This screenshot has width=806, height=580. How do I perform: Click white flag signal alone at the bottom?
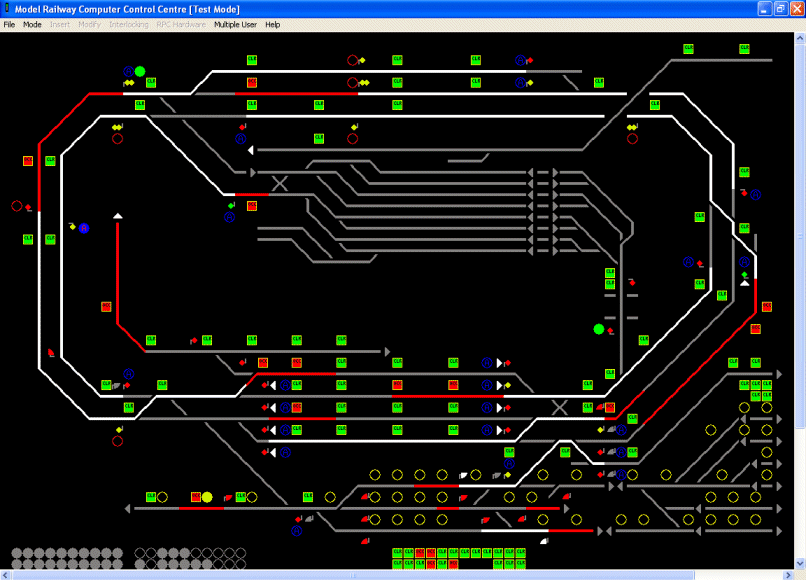pos(544,541)
